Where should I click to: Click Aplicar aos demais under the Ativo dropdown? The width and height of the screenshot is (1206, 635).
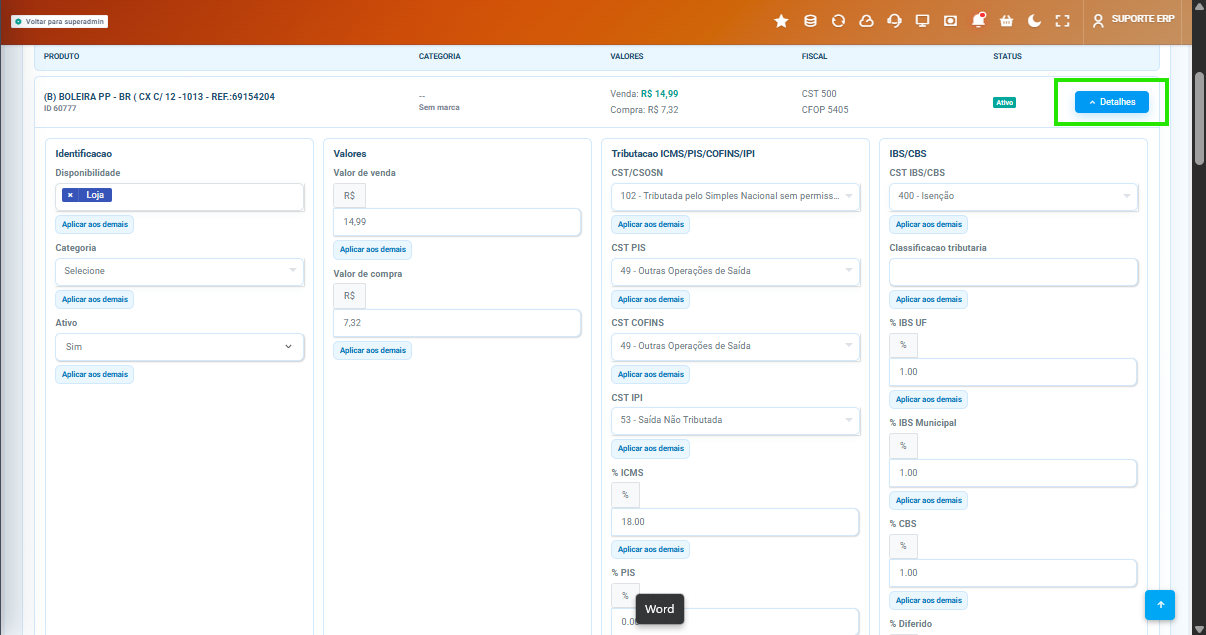[x=95, y=374]
